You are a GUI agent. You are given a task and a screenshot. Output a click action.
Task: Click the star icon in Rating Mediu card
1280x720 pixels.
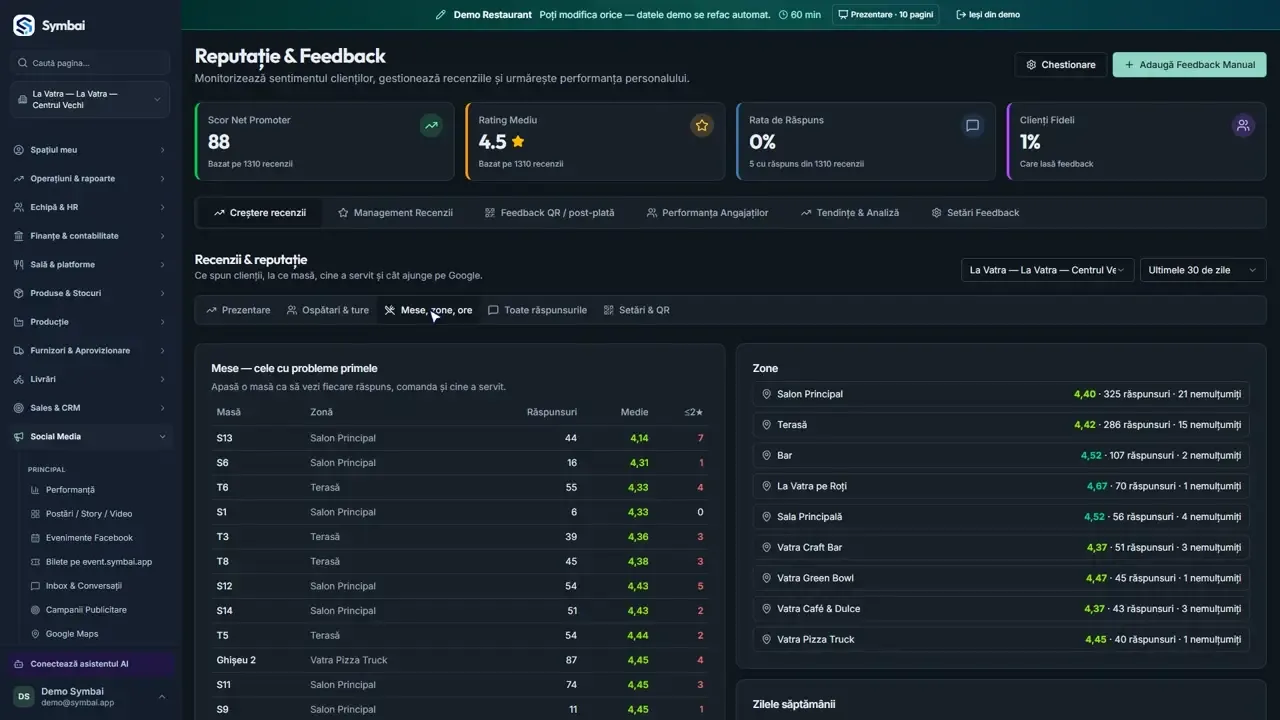[x=702, y=125]
